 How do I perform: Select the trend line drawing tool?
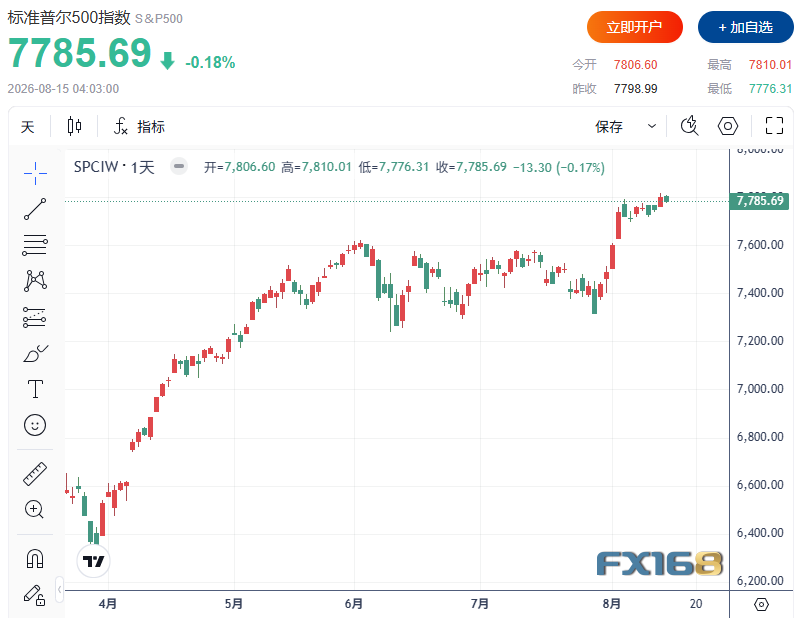(x=35, y=209)
